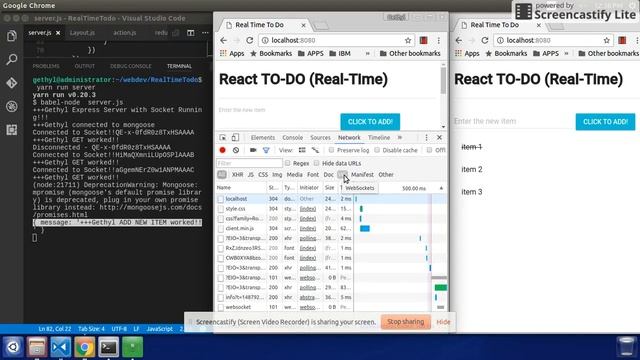The image size is (640, 360).
Task: Activate DevTools inspect element picker
Action: point(223,138)
